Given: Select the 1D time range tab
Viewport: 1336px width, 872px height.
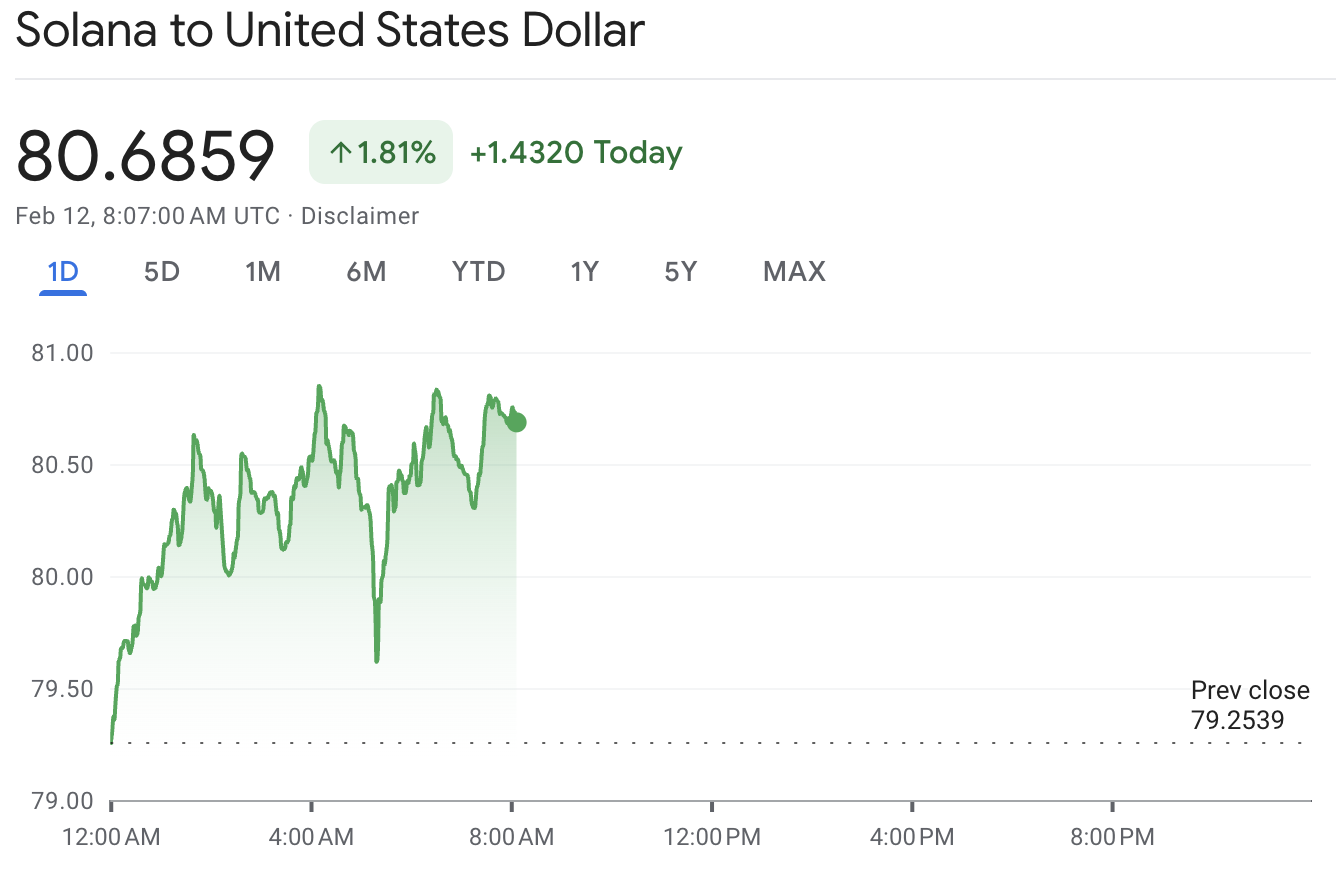Looking at the screenshot, I should (x=62, y=271).
